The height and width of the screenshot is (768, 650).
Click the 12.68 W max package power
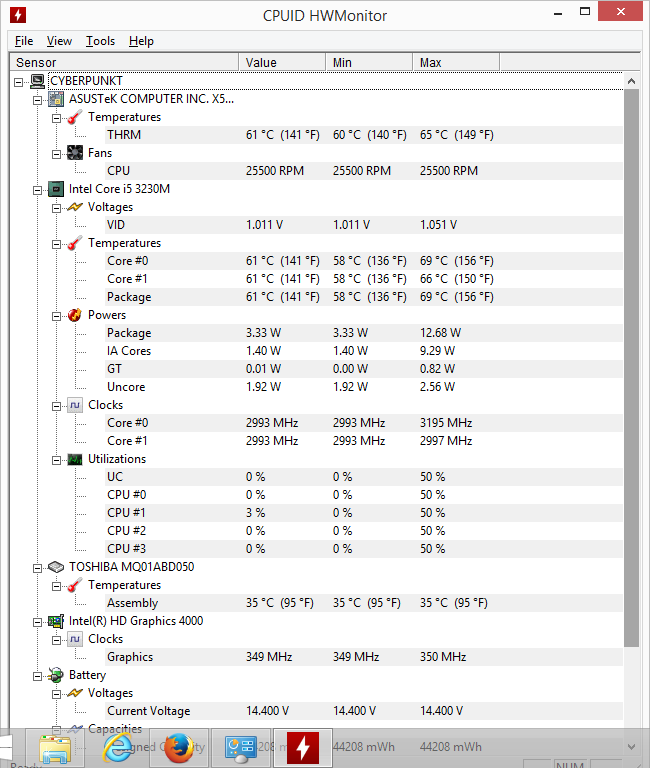pyautogui.click(x=440, y=333)
